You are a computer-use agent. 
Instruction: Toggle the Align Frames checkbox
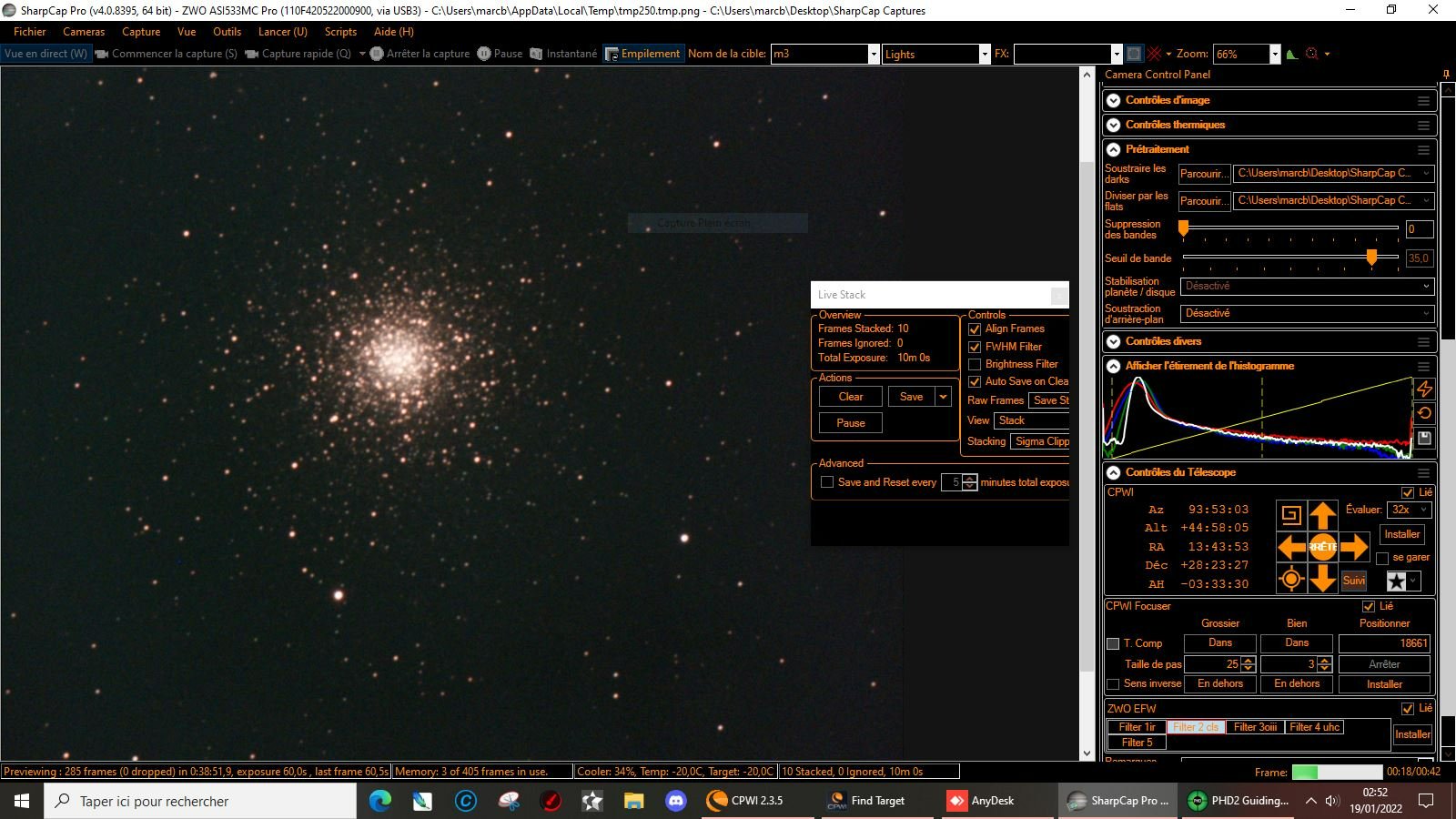[x=975, y=329]
